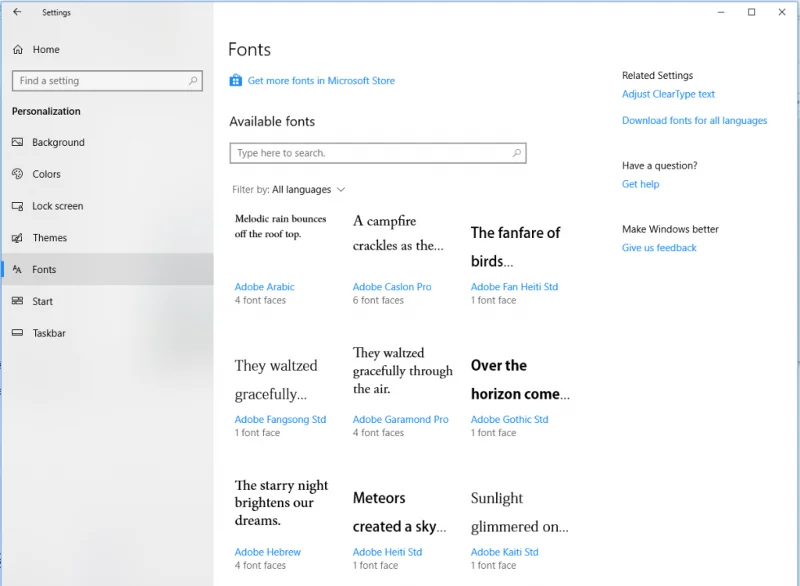Click the Lock screen icon
This screenshot has height=586, width=800.
(x=17, y=206)
